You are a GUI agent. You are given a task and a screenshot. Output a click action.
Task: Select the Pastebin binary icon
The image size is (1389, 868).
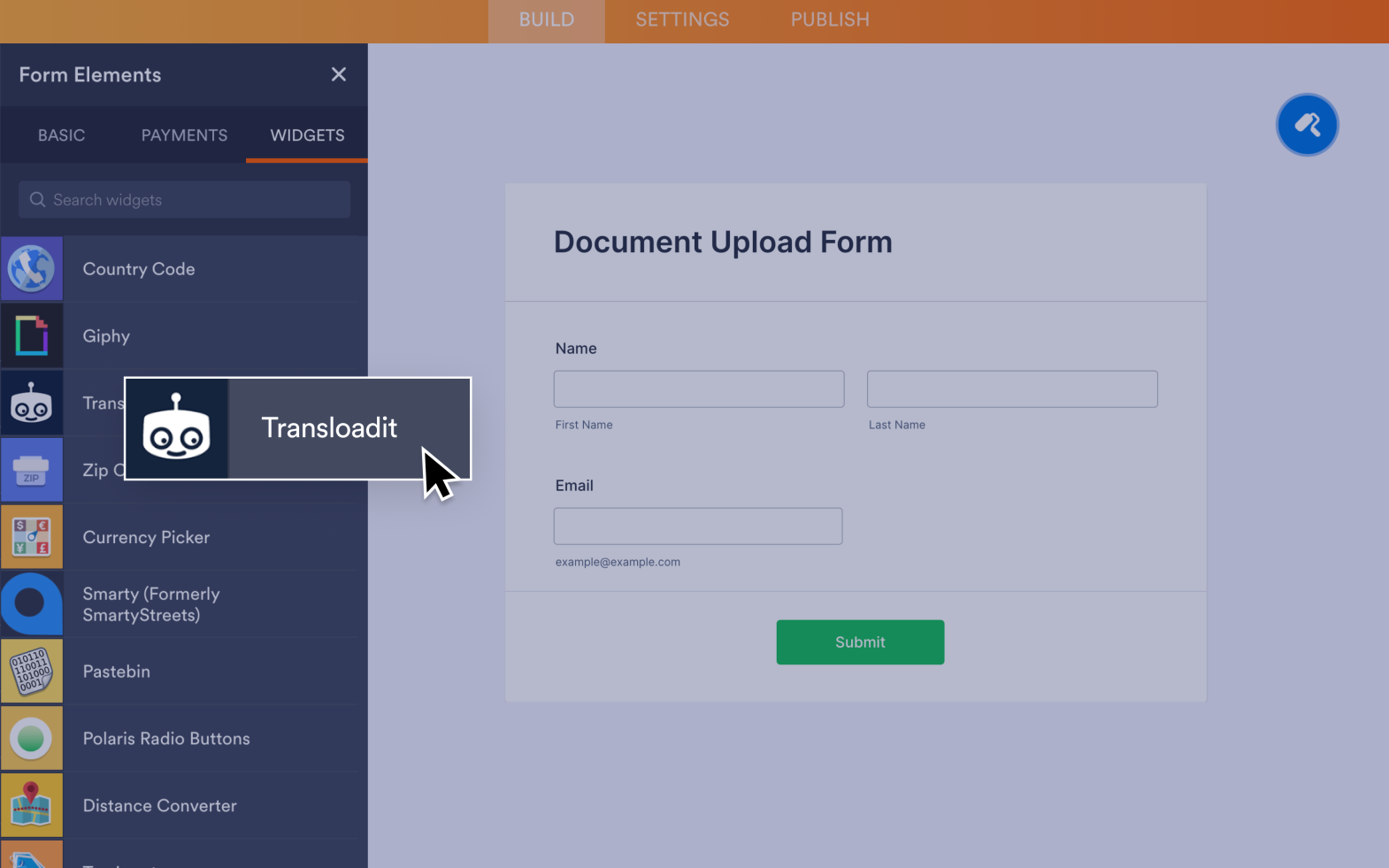point(32,672)
